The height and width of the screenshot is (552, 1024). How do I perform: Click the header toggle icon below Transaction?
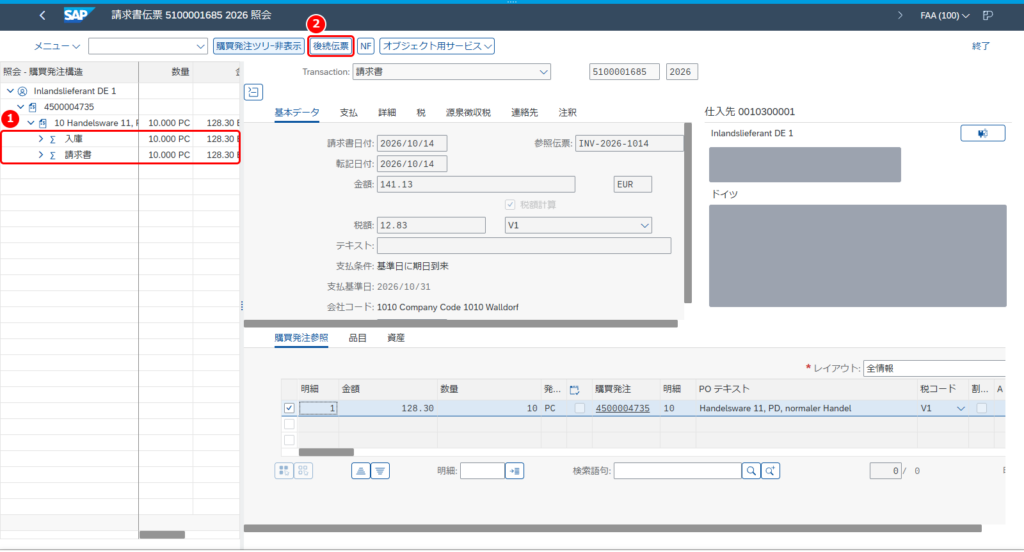[x=253, y=92]
